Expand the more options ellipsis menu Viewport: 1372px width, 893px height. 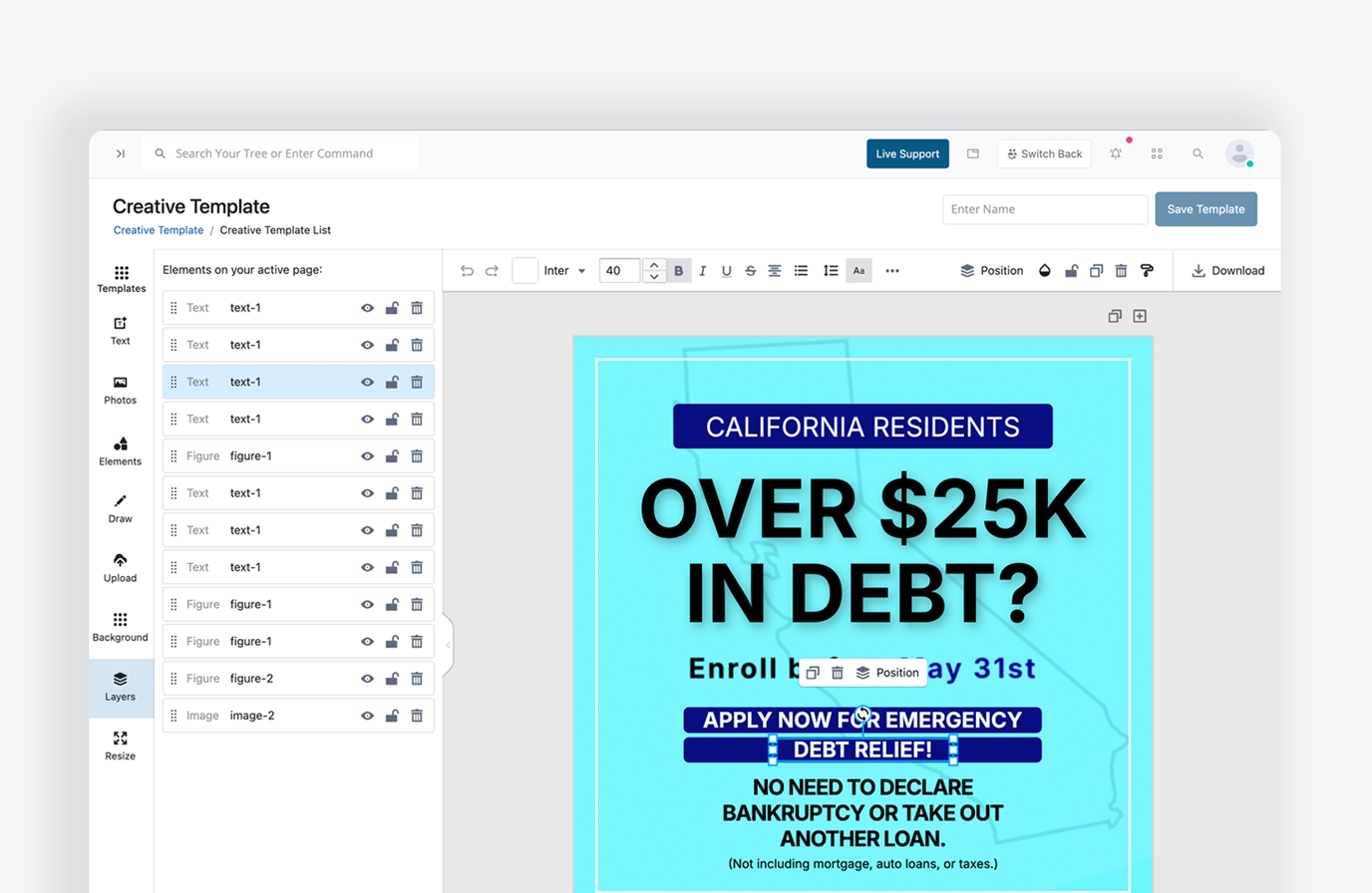892,271
